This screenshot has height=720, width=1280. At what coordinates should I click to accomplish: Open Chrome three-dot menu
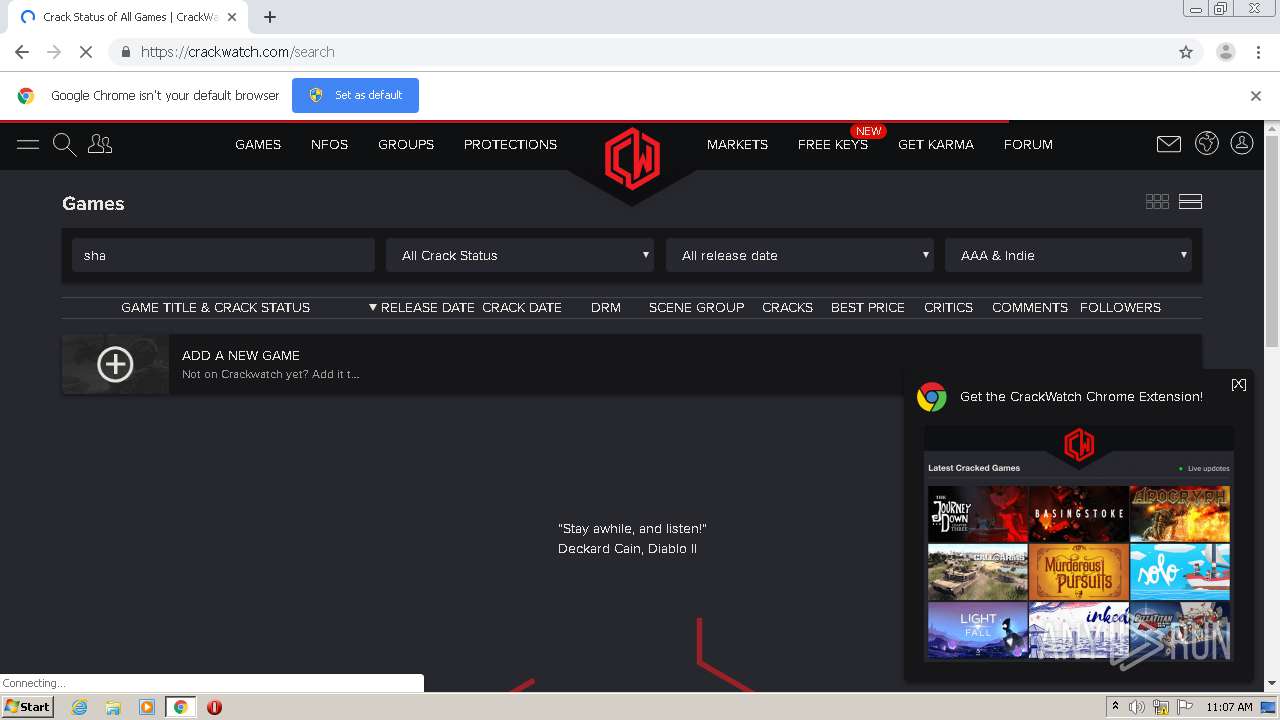1256,52
